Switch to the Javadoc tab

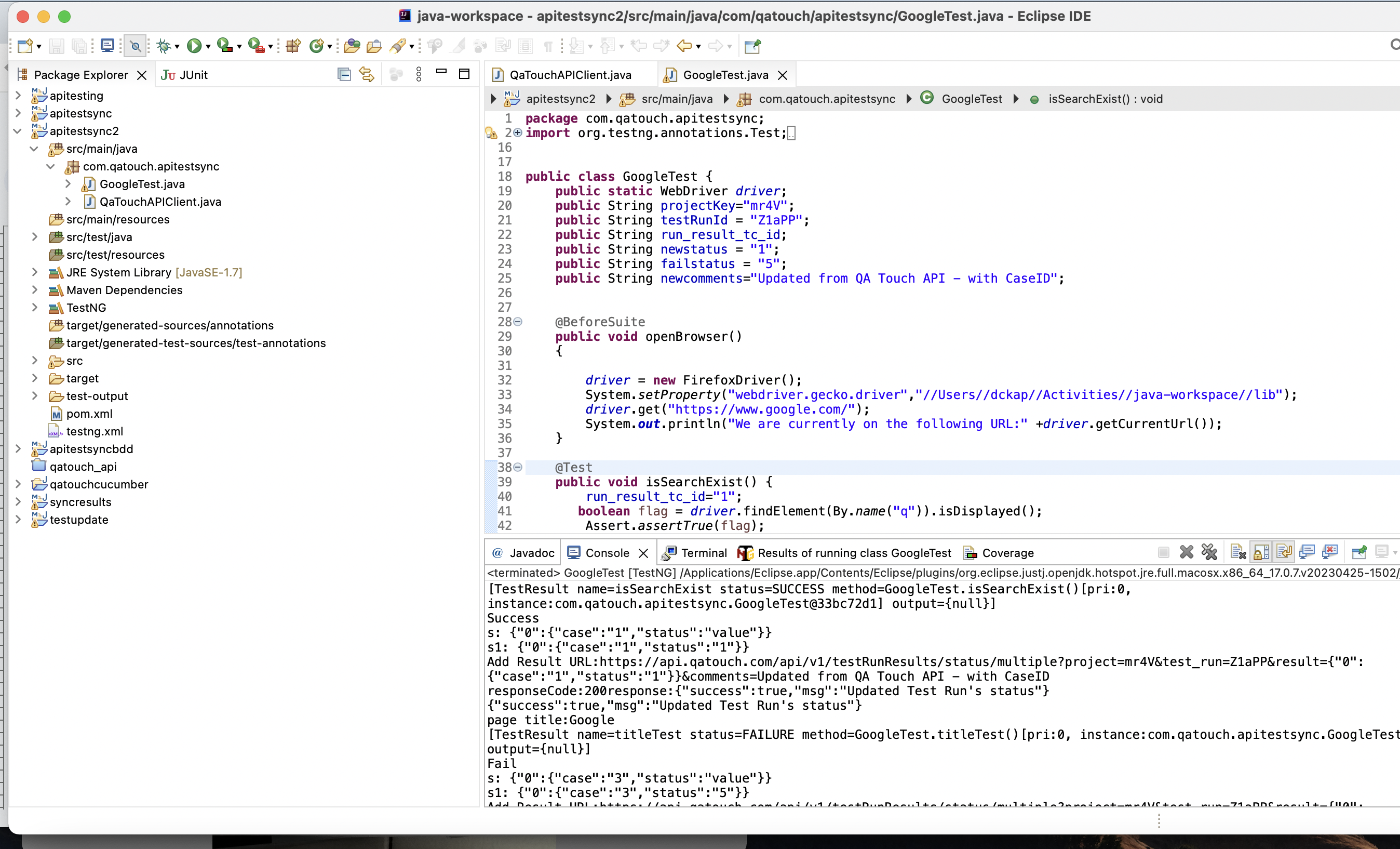(523, 553)
